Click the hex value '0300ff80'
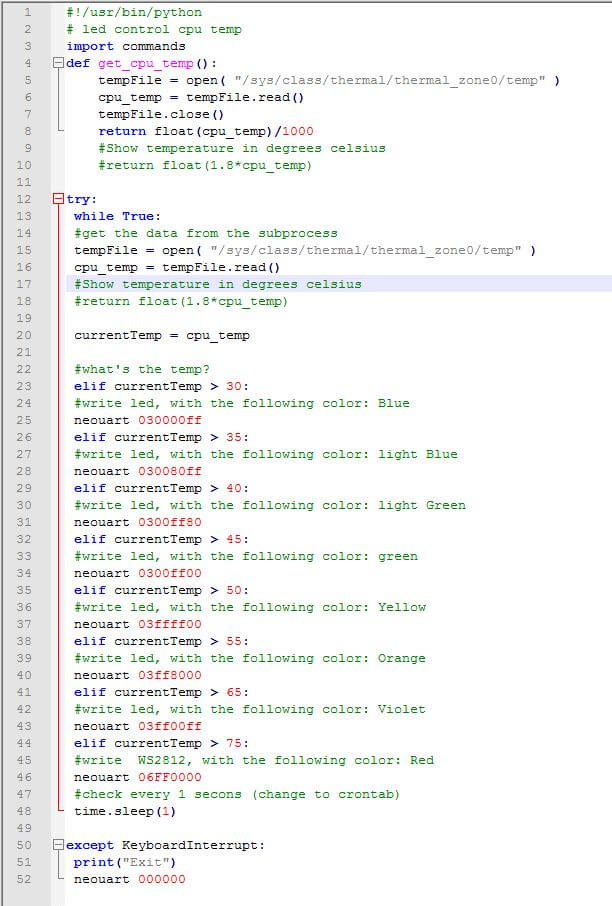612x906 pixels. pos(170,522)
